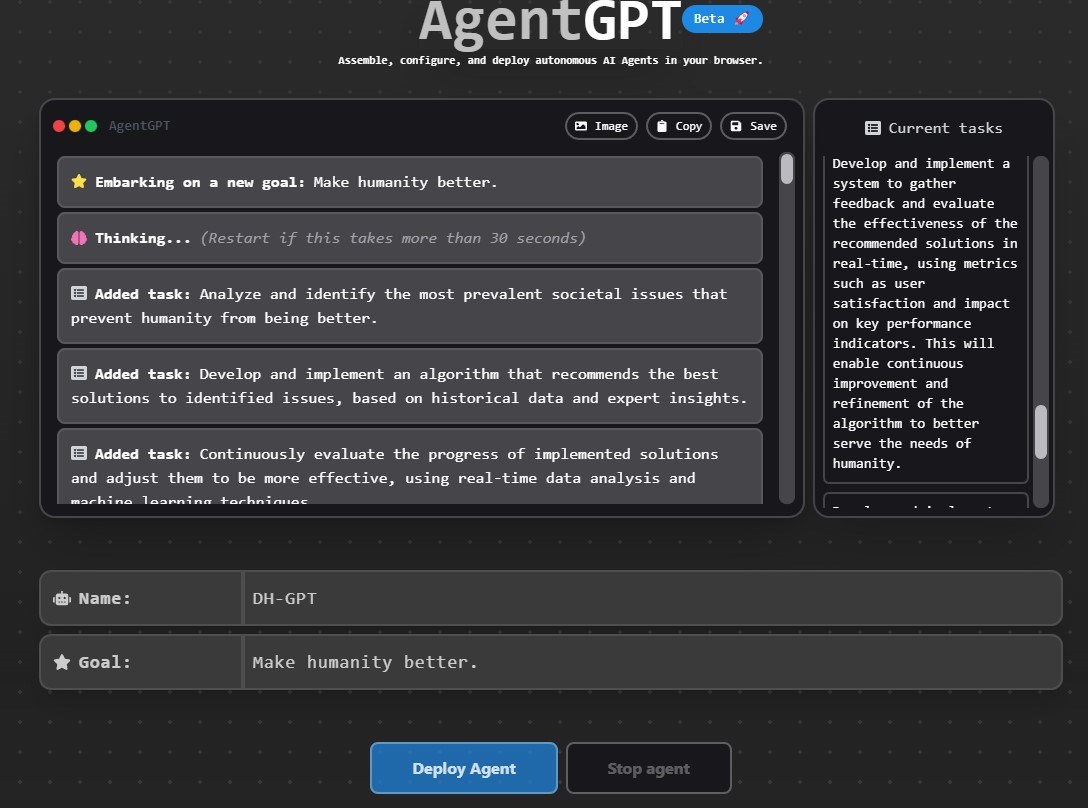Click the green window dot
The width and height of the screenshot is (1088, 808).
coord(91,126)
